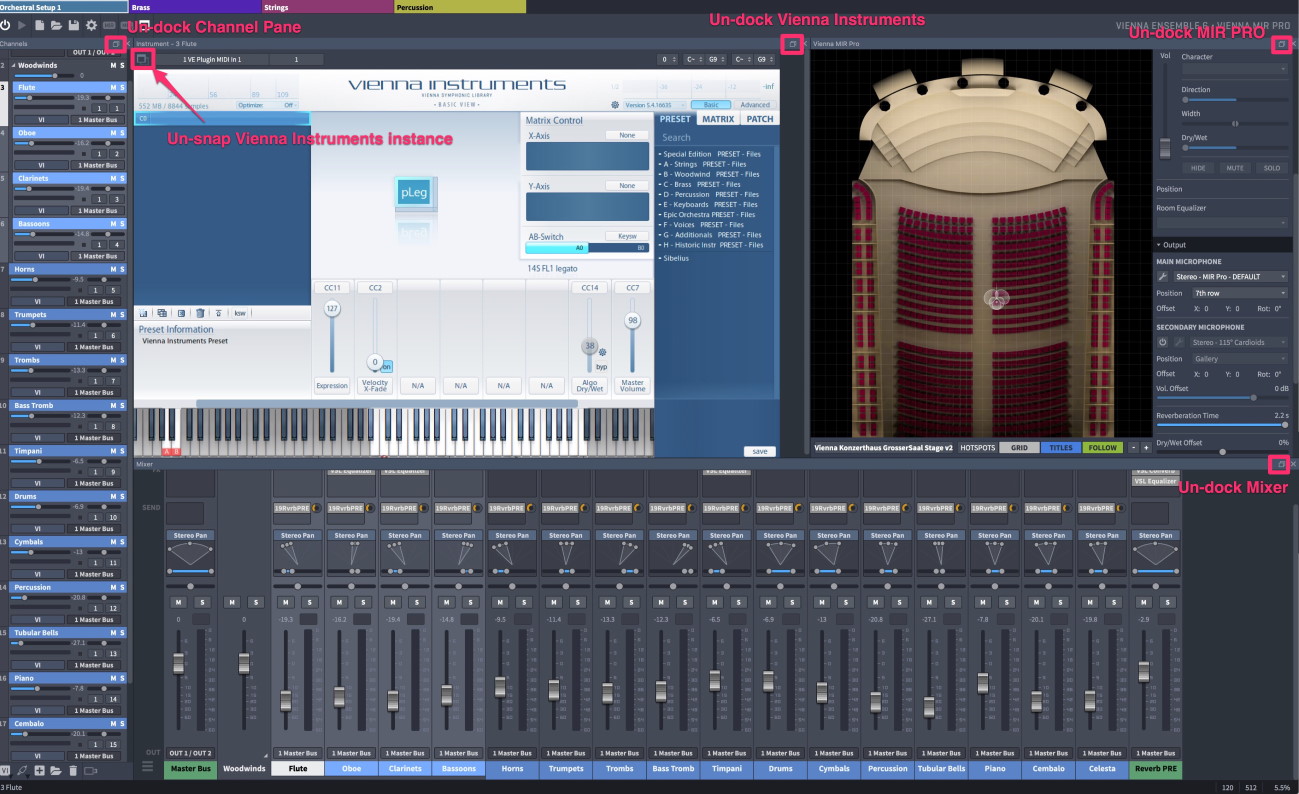Switch to Advanced view in Vienna Instruments
This screenshot has width=1299, height=794.
pyautogui.click(x=755, y=104)
